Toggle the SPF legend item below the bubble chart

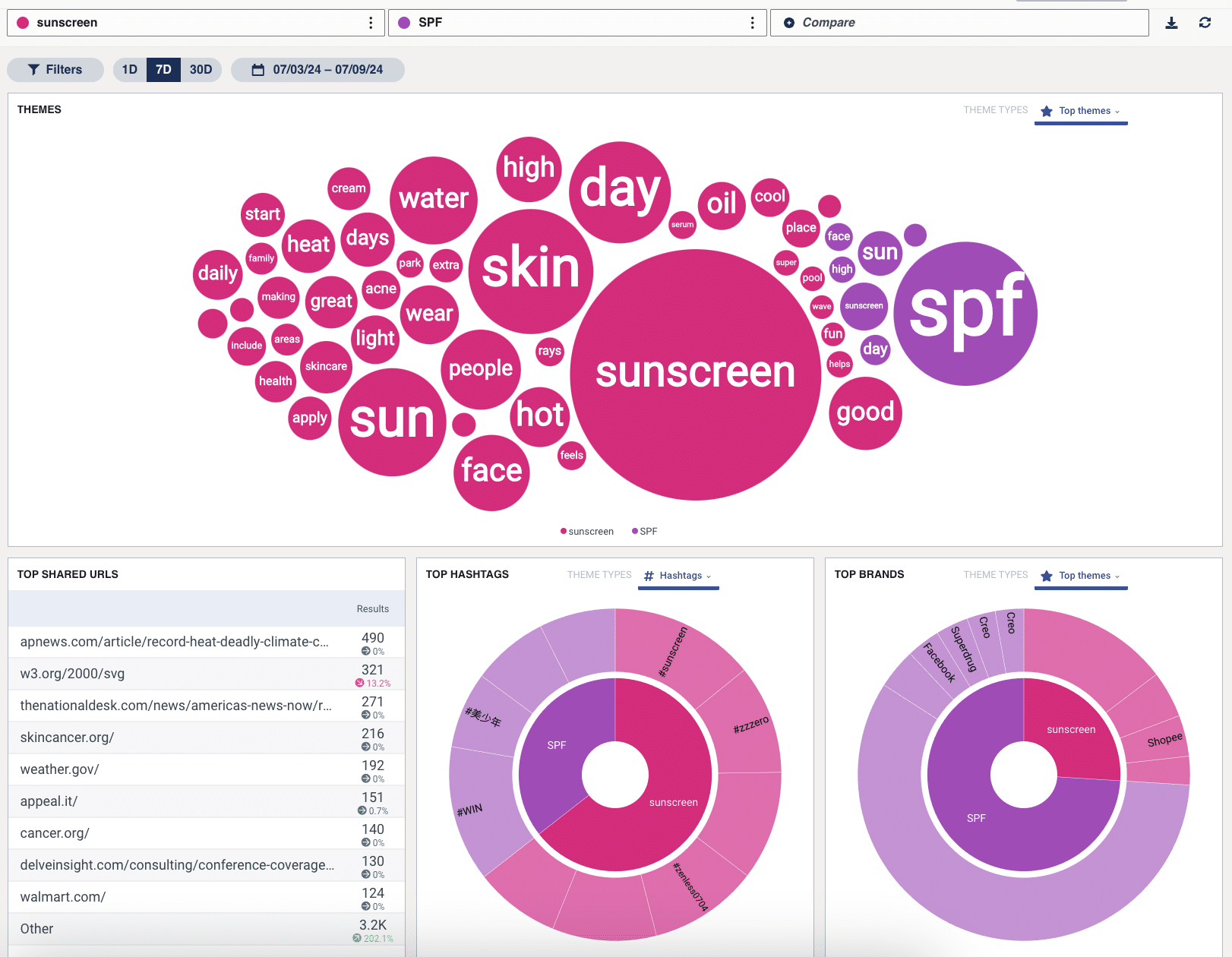tap(646, 531)
